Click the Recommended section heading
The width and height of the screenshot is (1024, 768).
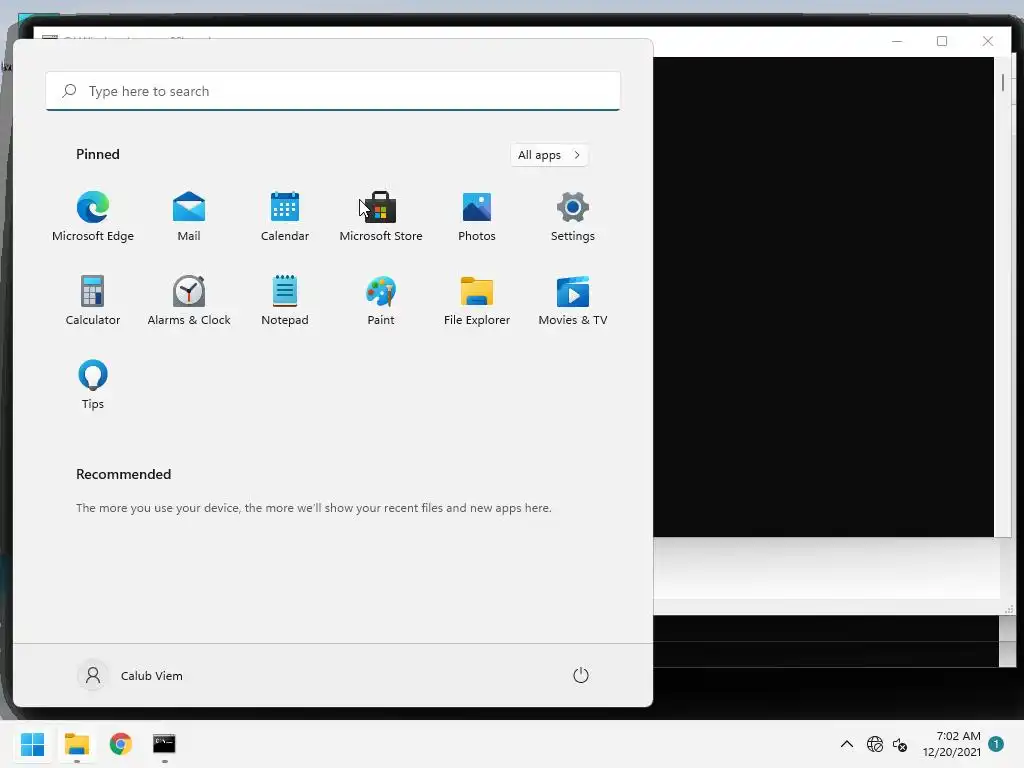point(123,474)
